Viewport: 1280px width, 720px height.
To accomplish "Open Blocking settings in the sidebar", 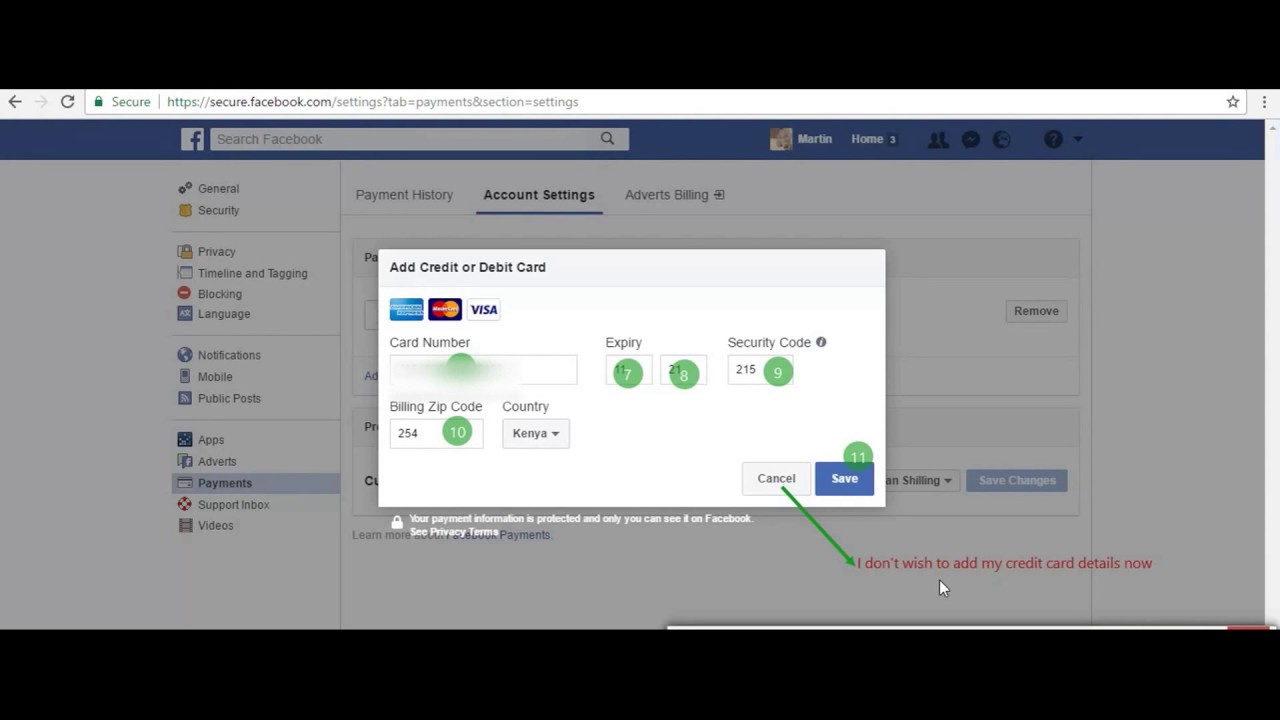I will (x=219, y=294).
